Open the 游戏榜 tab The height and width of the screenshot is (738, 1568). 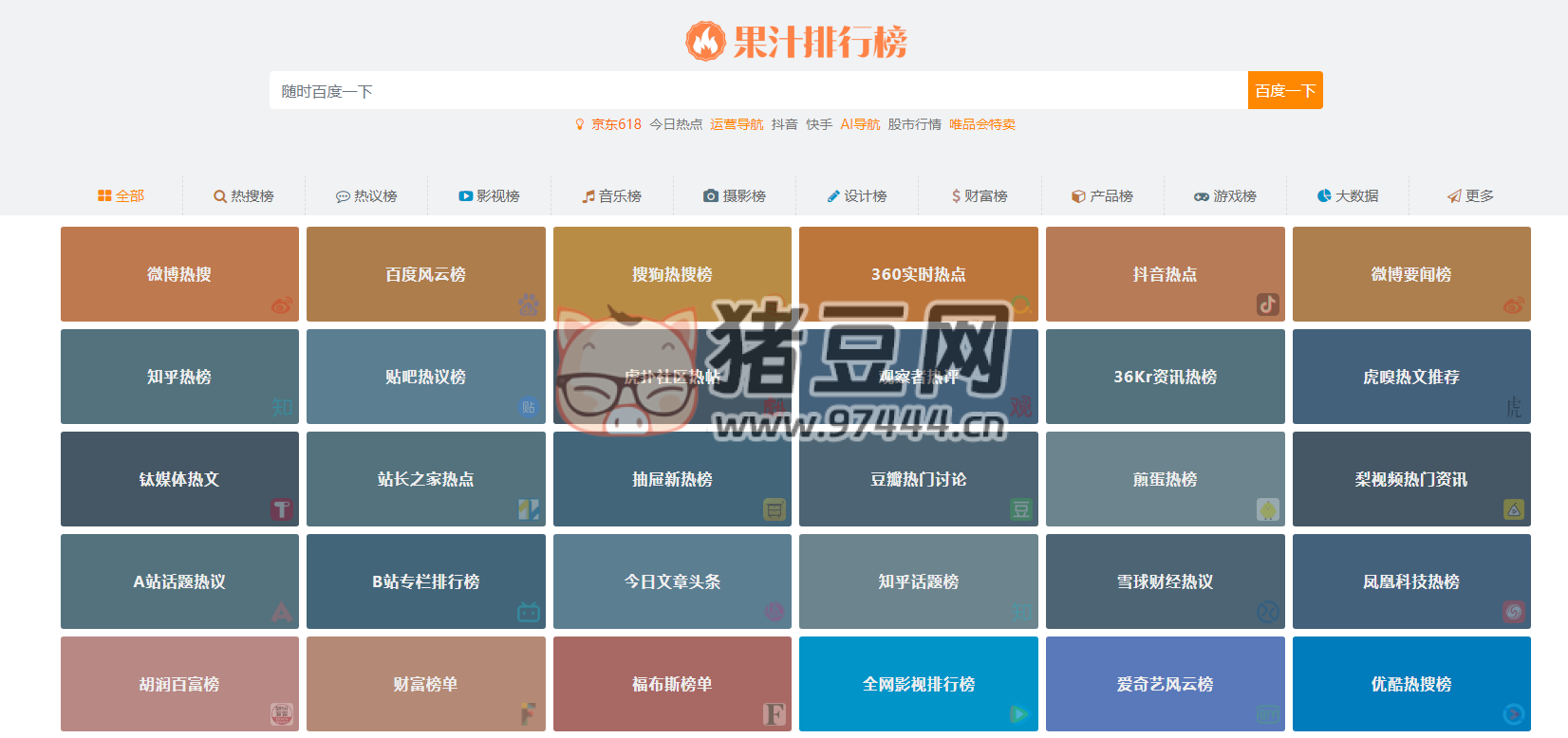point(1225,196)
